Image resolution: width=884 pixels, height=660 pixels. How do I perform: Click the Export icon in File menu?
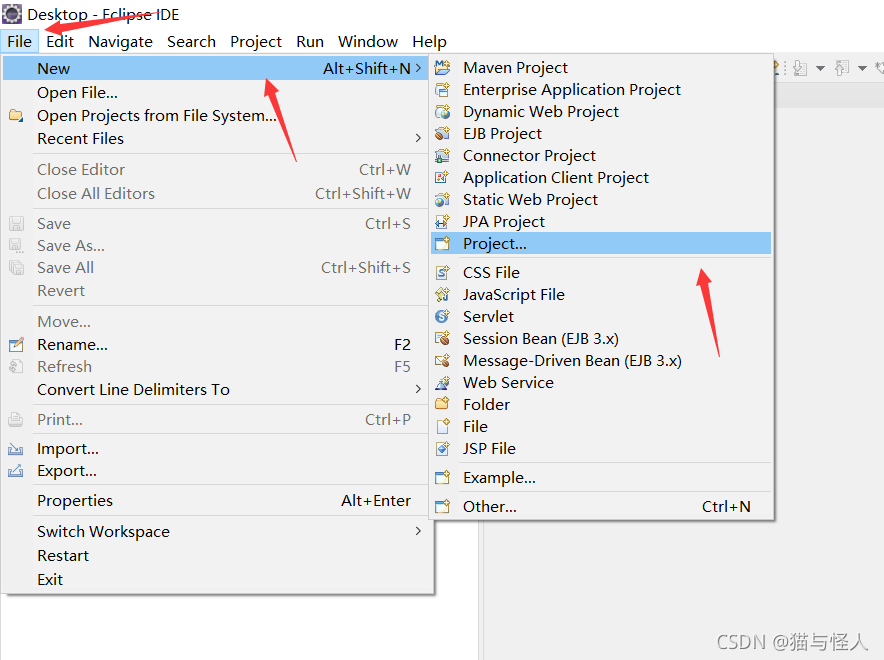click(x=16, y=471)
